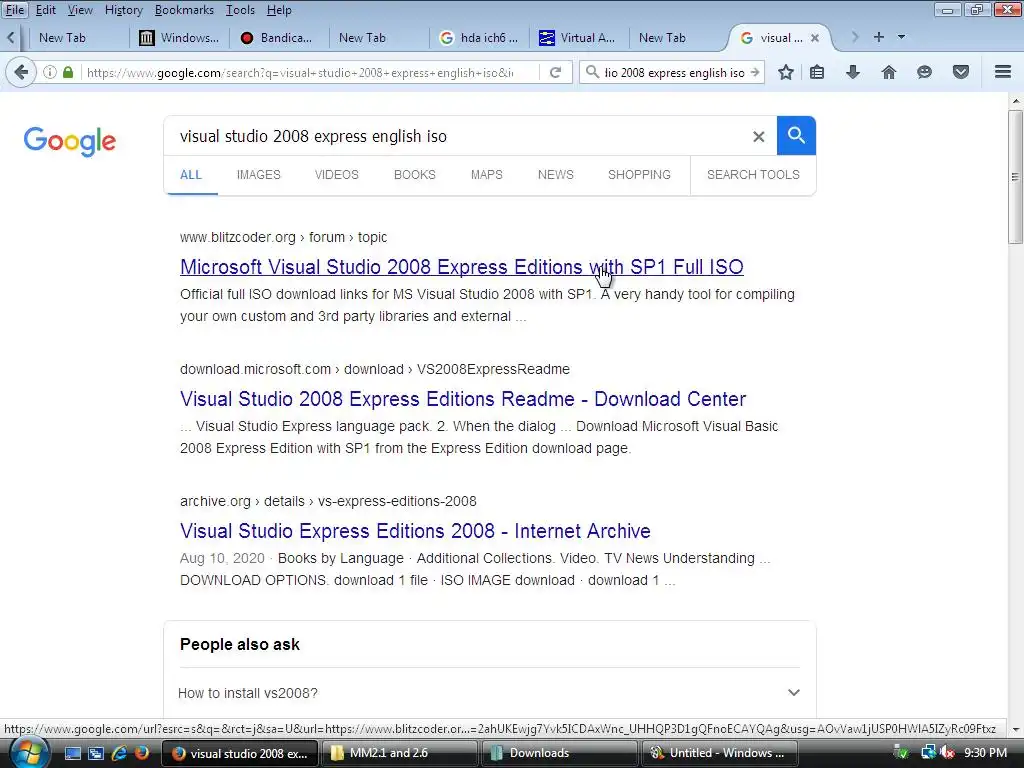Open Downloads taskbar window

(559, 753)
